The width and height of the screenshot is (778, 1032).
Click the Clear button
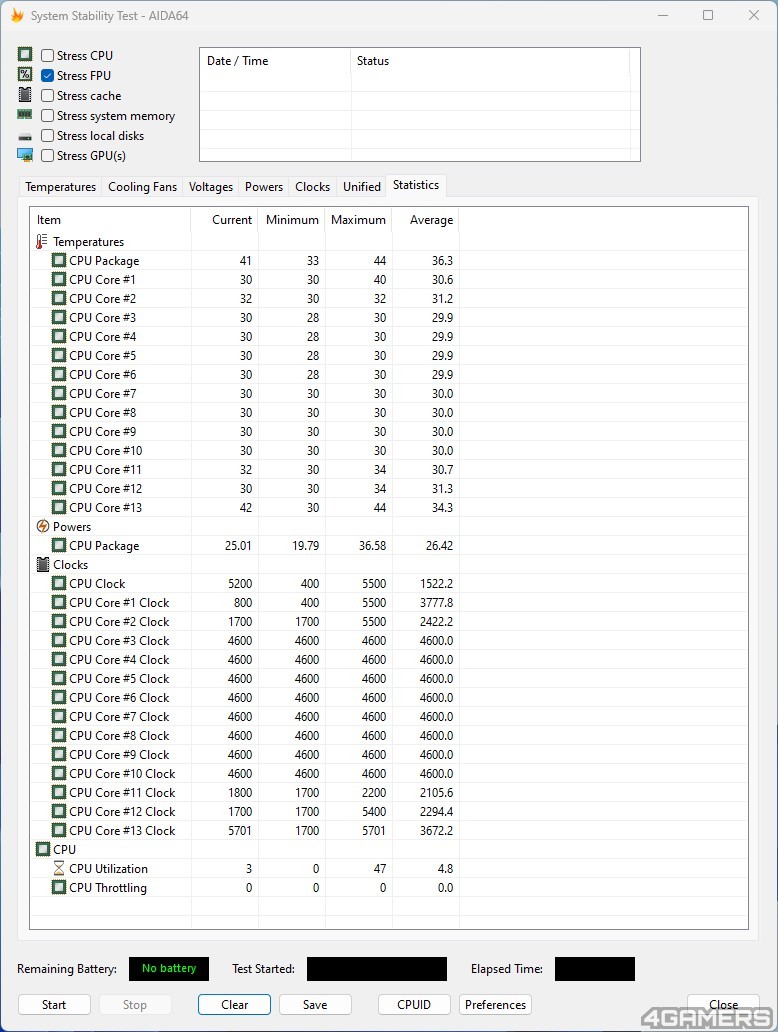coord(234,1005)
